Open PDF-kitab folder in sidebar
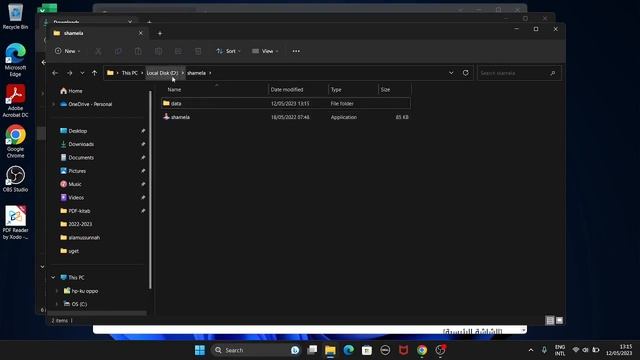 click(x=75, y=211)
